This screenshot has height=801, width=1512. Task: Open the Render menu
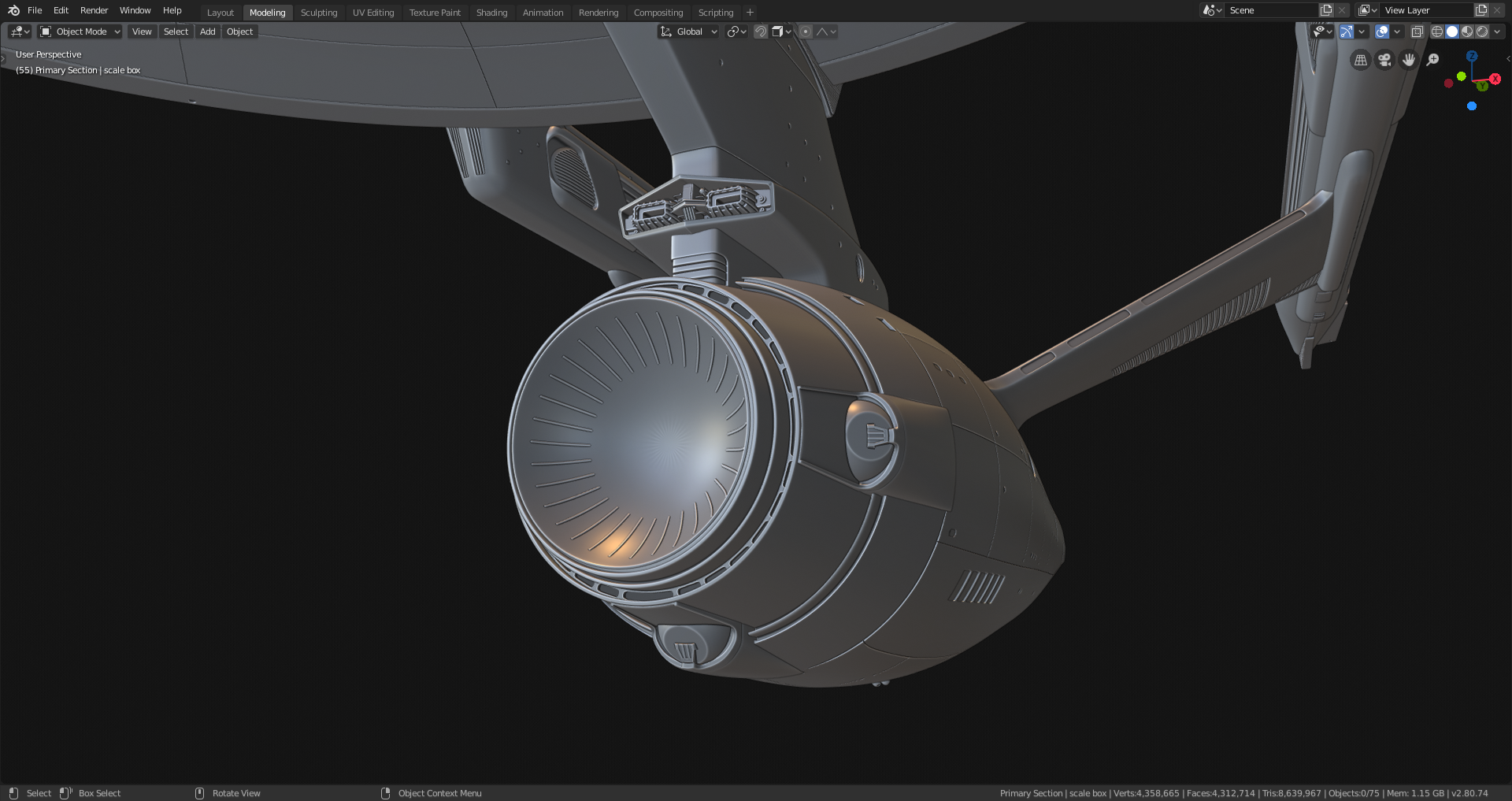(x=94, y=10)
